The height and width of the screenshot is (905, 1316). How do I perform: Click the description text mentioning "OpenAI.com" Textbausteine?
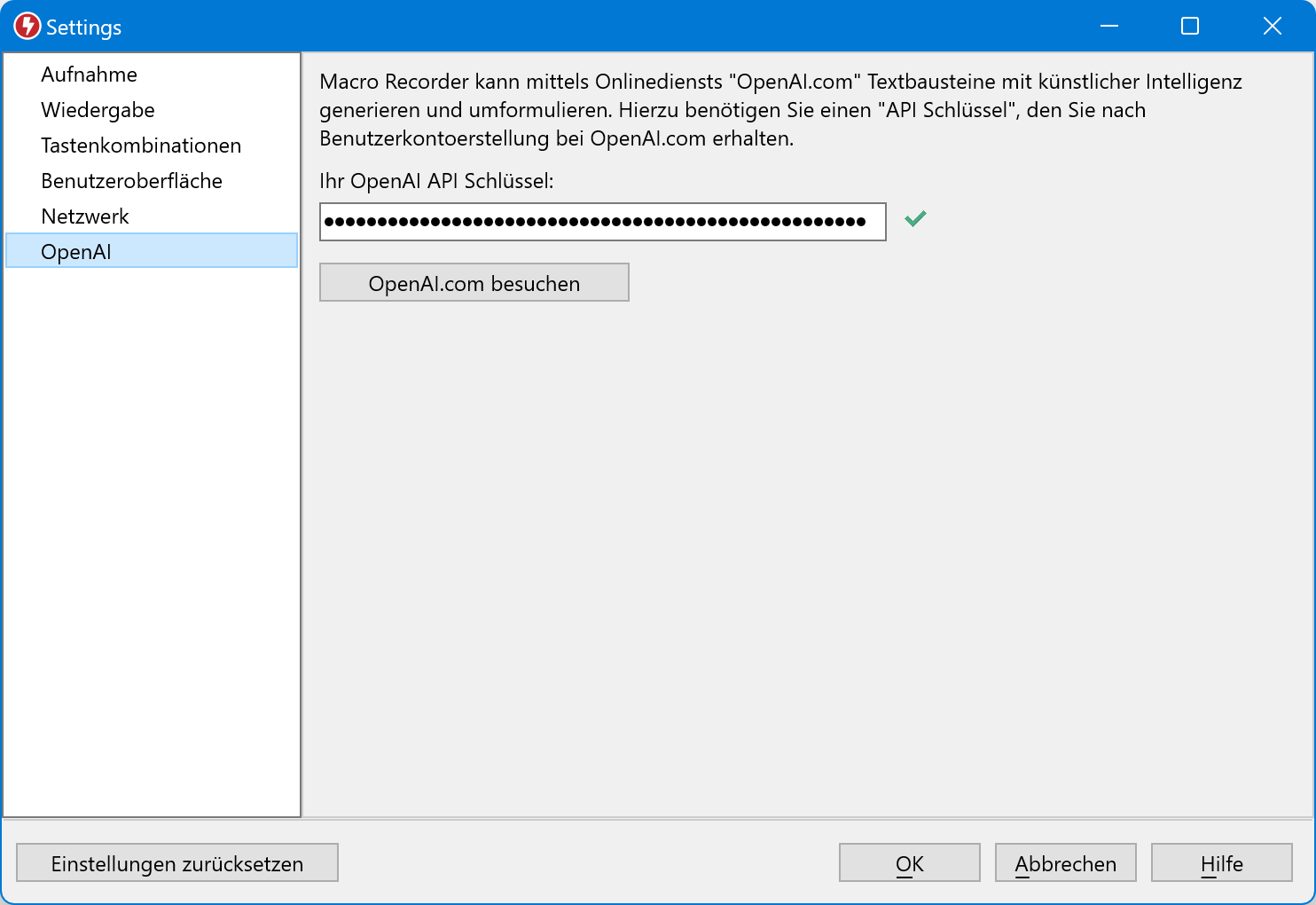click(x=780, y=110)
